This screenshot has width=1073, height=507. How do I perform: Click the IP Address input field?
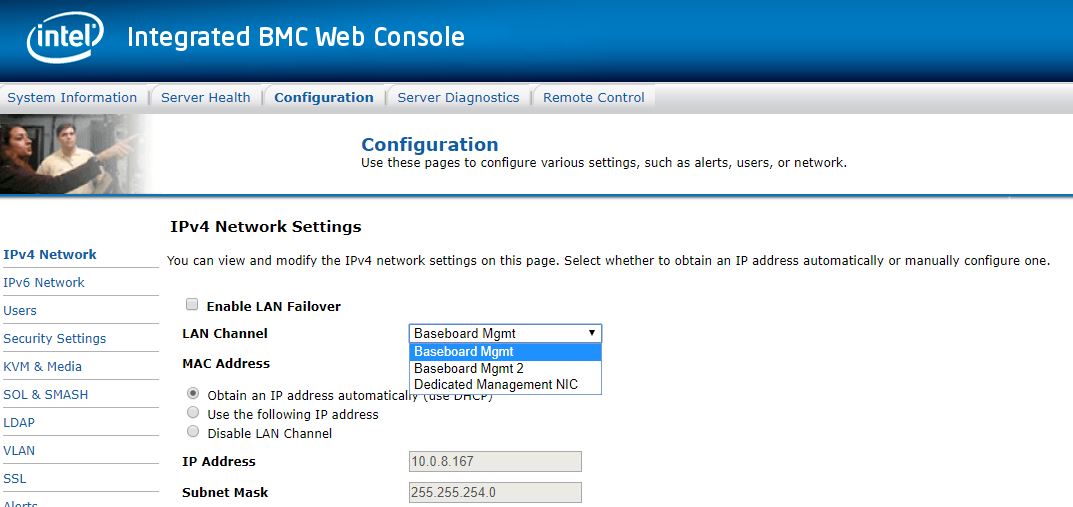[x=495, y=461]
